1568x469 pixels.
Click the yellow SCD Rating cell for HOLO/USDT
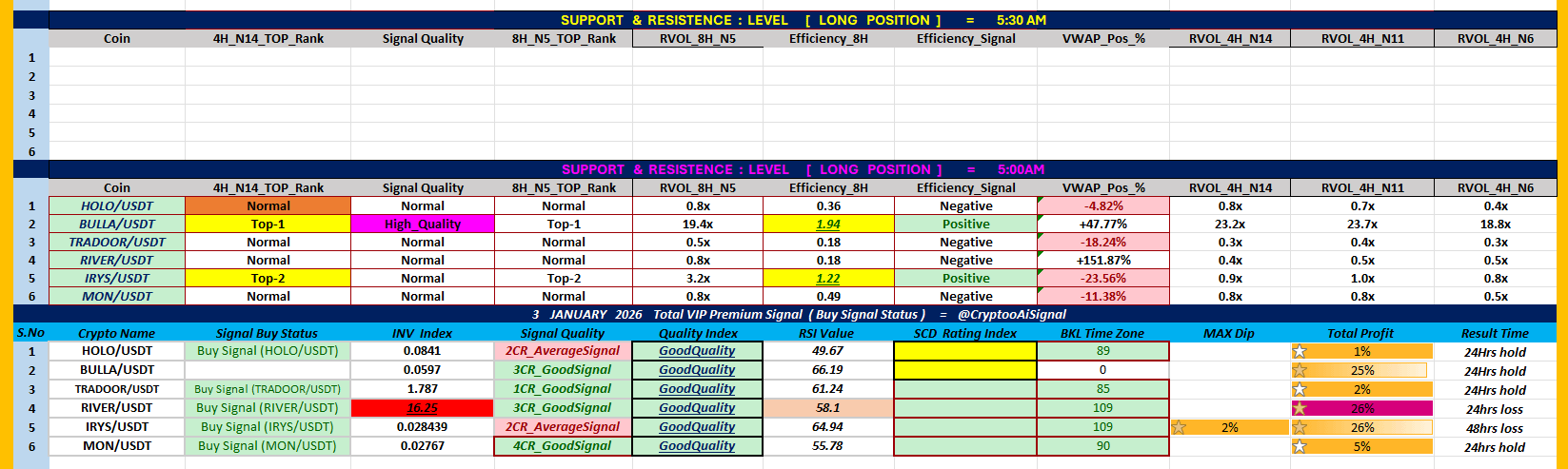(965, 351)
